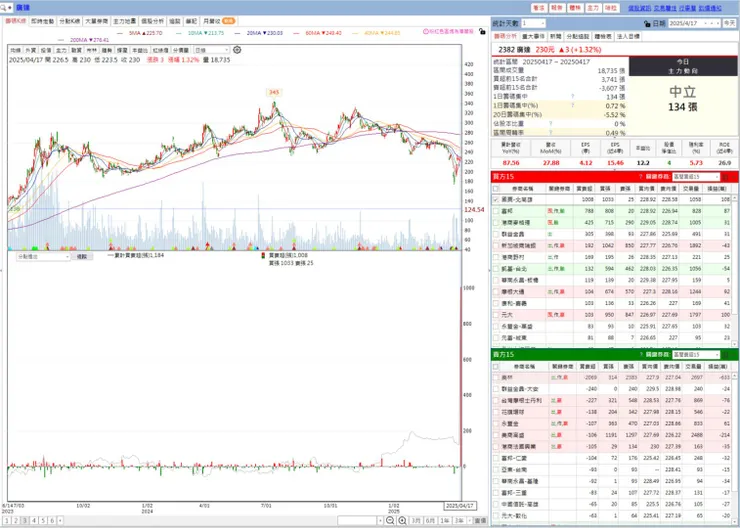
Task: Click the search magnifier icon at top left
Action: click(x=3, y=8)
